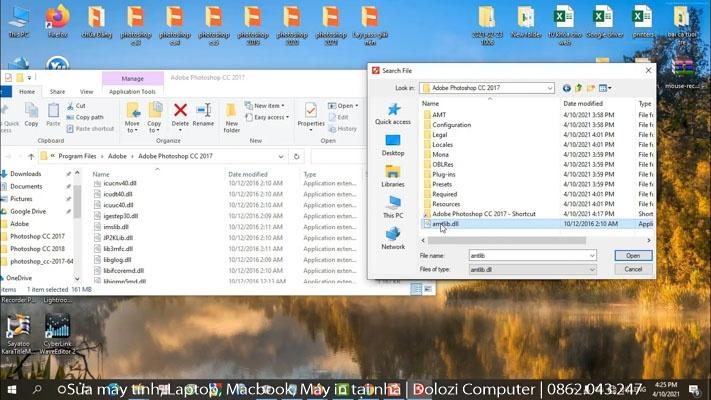711x400 pixels.
Task: Expand the Files of type dropdown
Action: (x=592, y=270)
